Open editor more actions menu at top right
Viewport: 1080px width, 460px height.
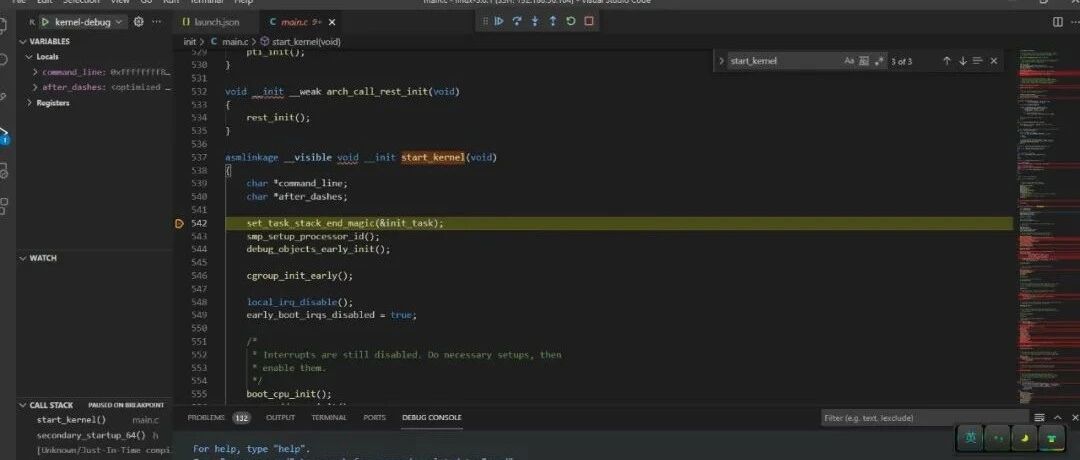tap(1074, 22)
